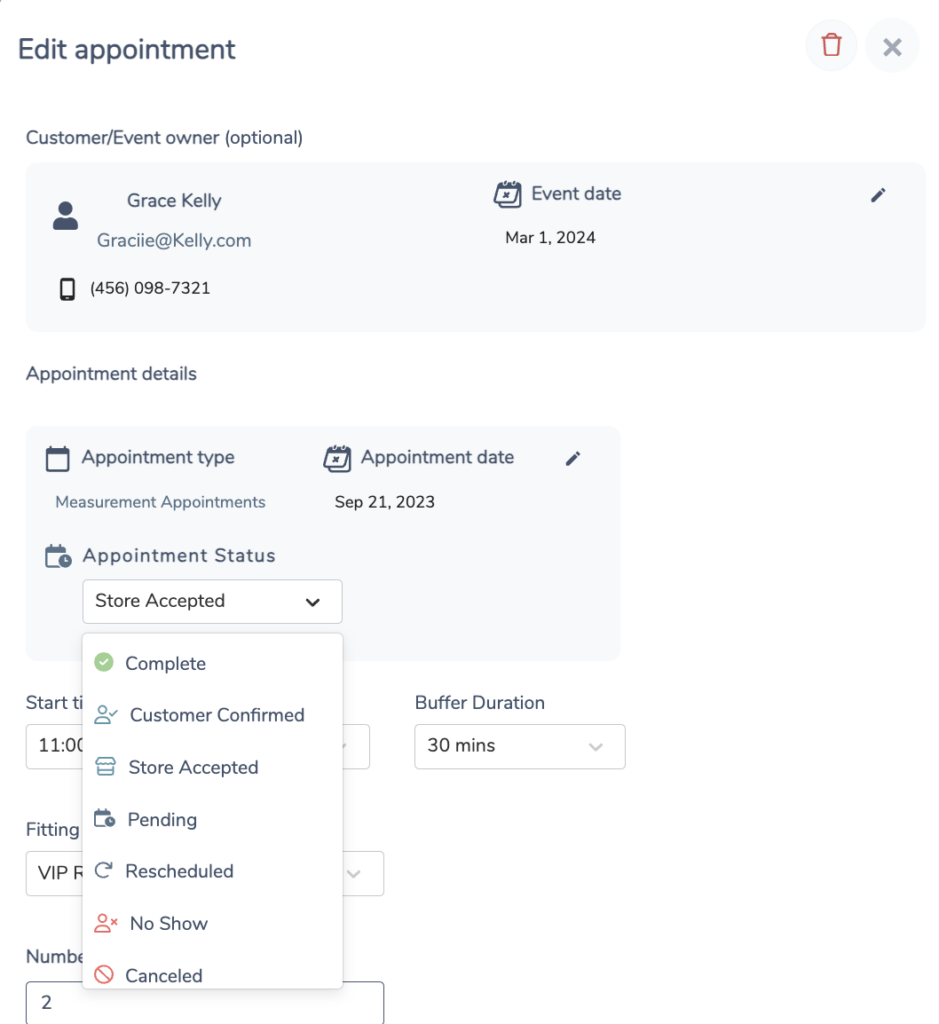939x1024 pixels.
Task: Click the Appointment Status clock-calendar icon
Action: (58, 556)
